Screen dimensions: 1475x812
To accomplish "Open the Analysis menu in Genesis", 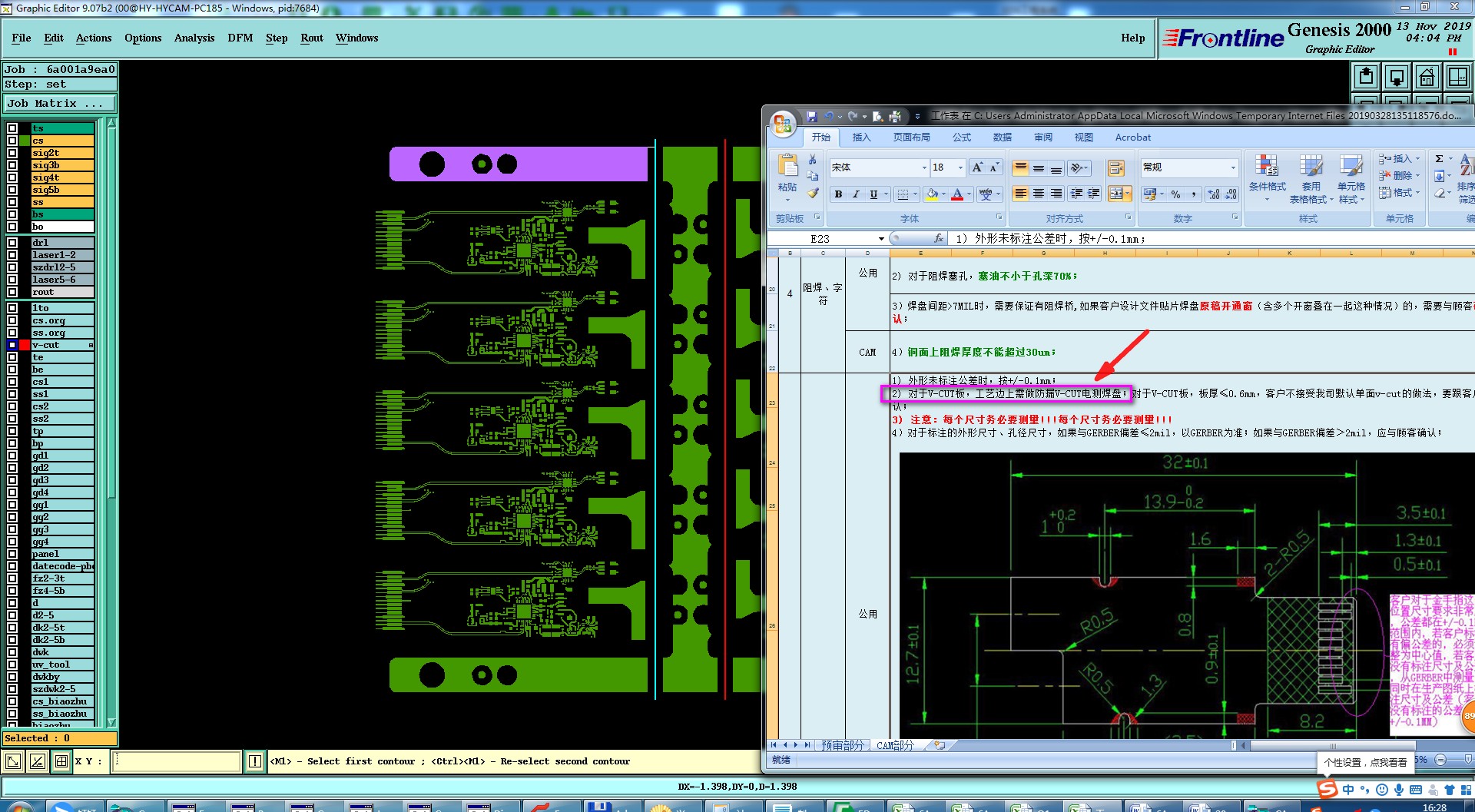I will point(194,38).
